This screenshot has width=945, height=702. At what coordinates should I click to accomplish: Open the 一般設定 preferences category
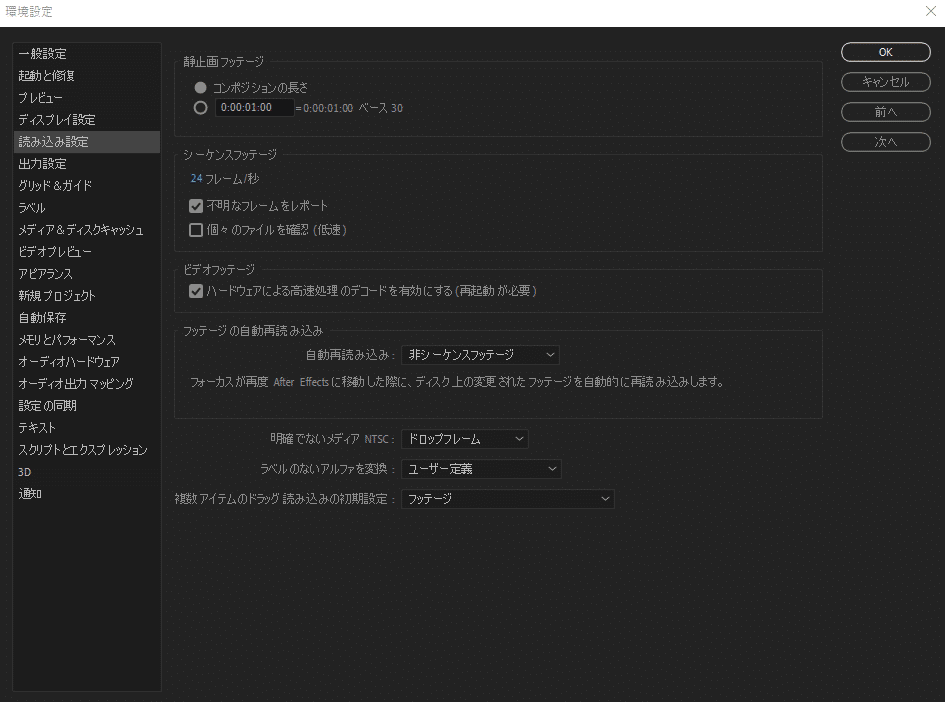pos(87,54)
